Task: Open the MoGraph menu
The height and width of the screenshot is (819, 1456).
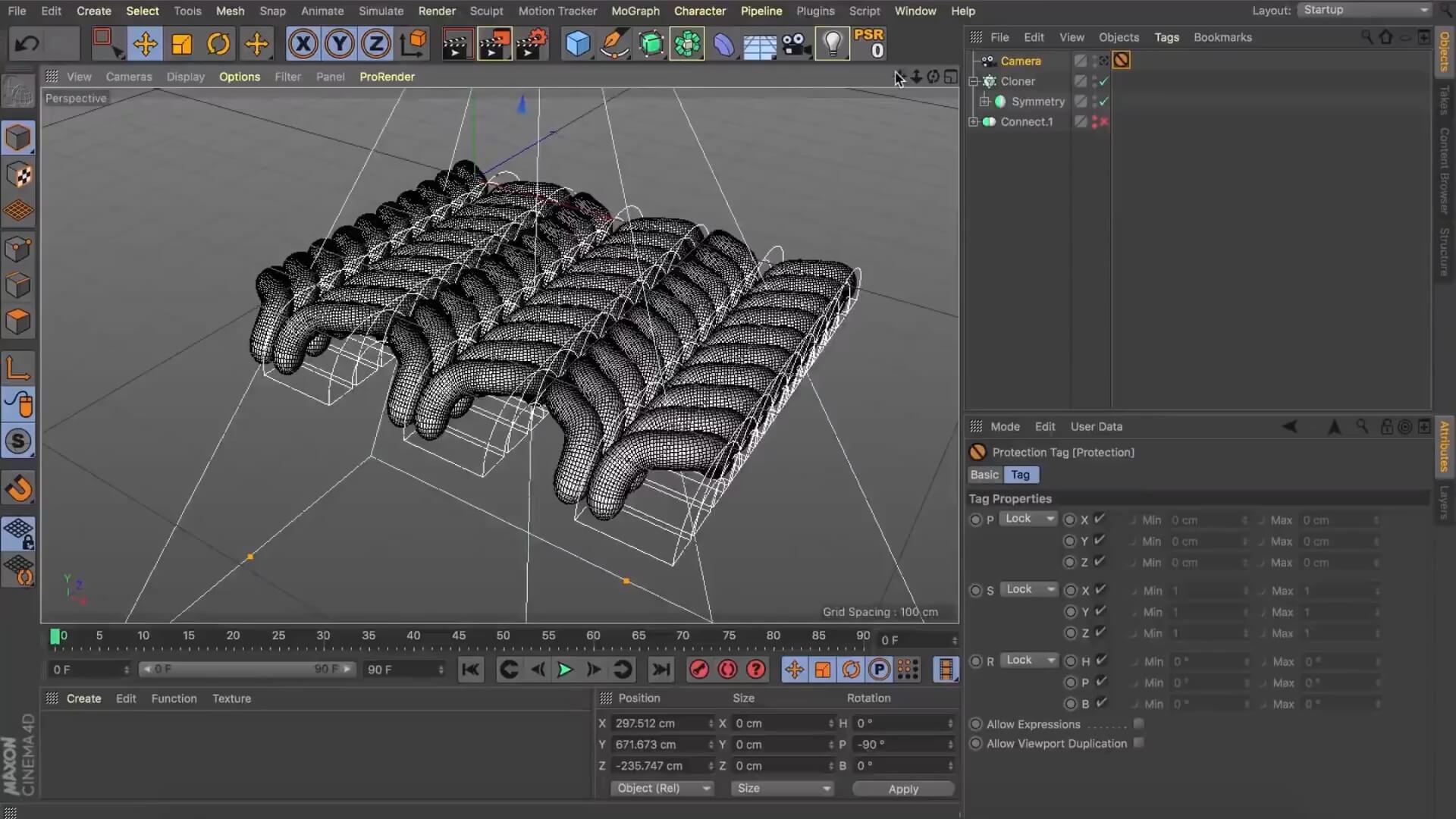Action: 635,11
